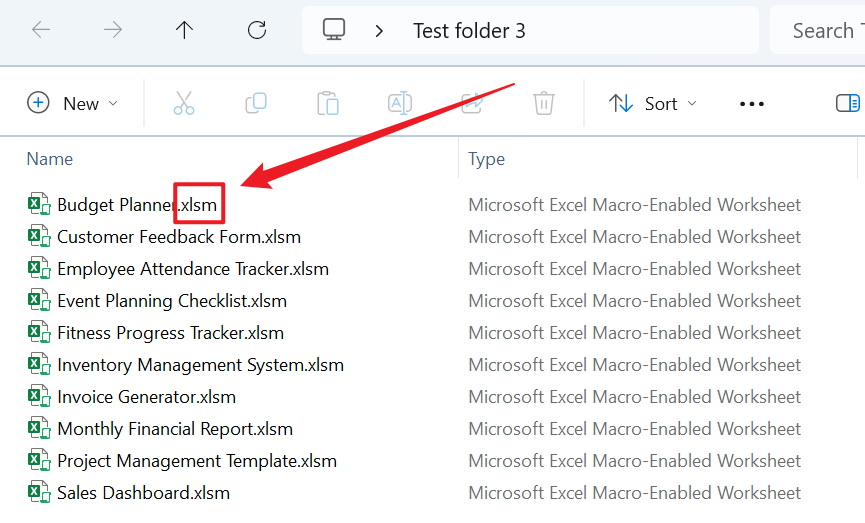865x523 pixels.
Task: Refresh the current folder view
Action: click(257, 30)
